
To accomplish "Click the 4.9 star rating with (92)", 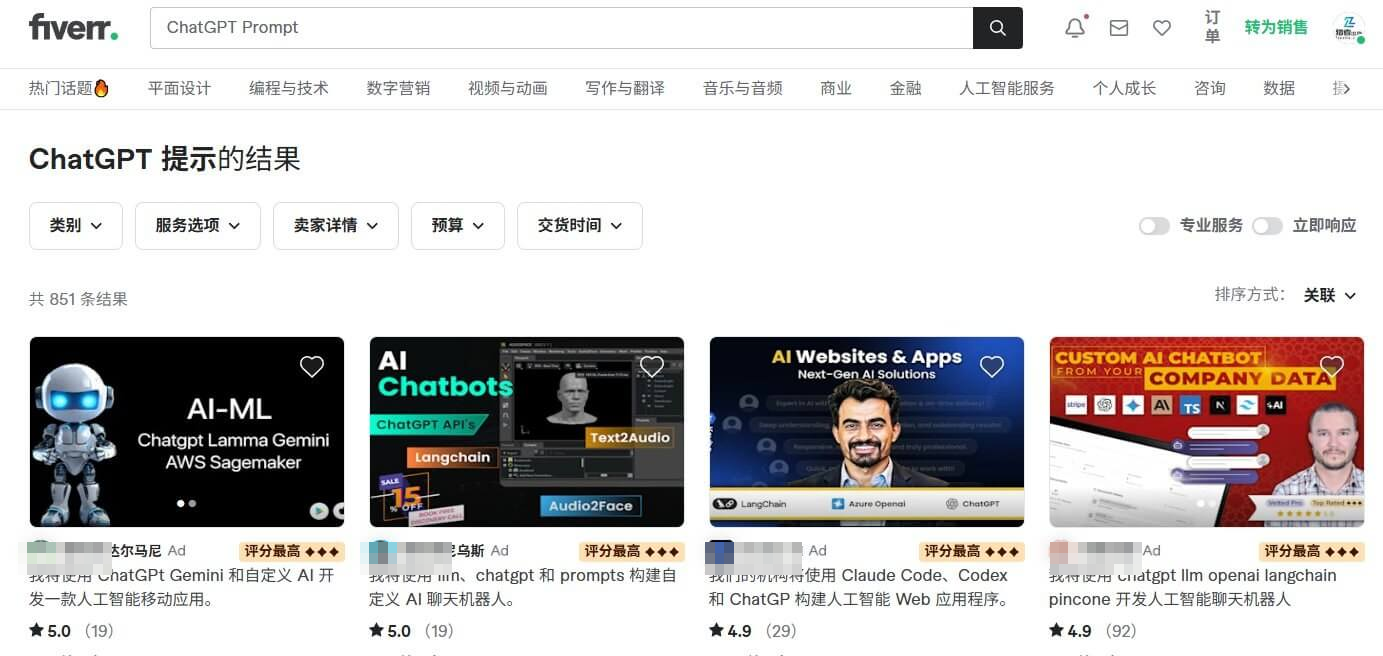I will pos(1093,631).
